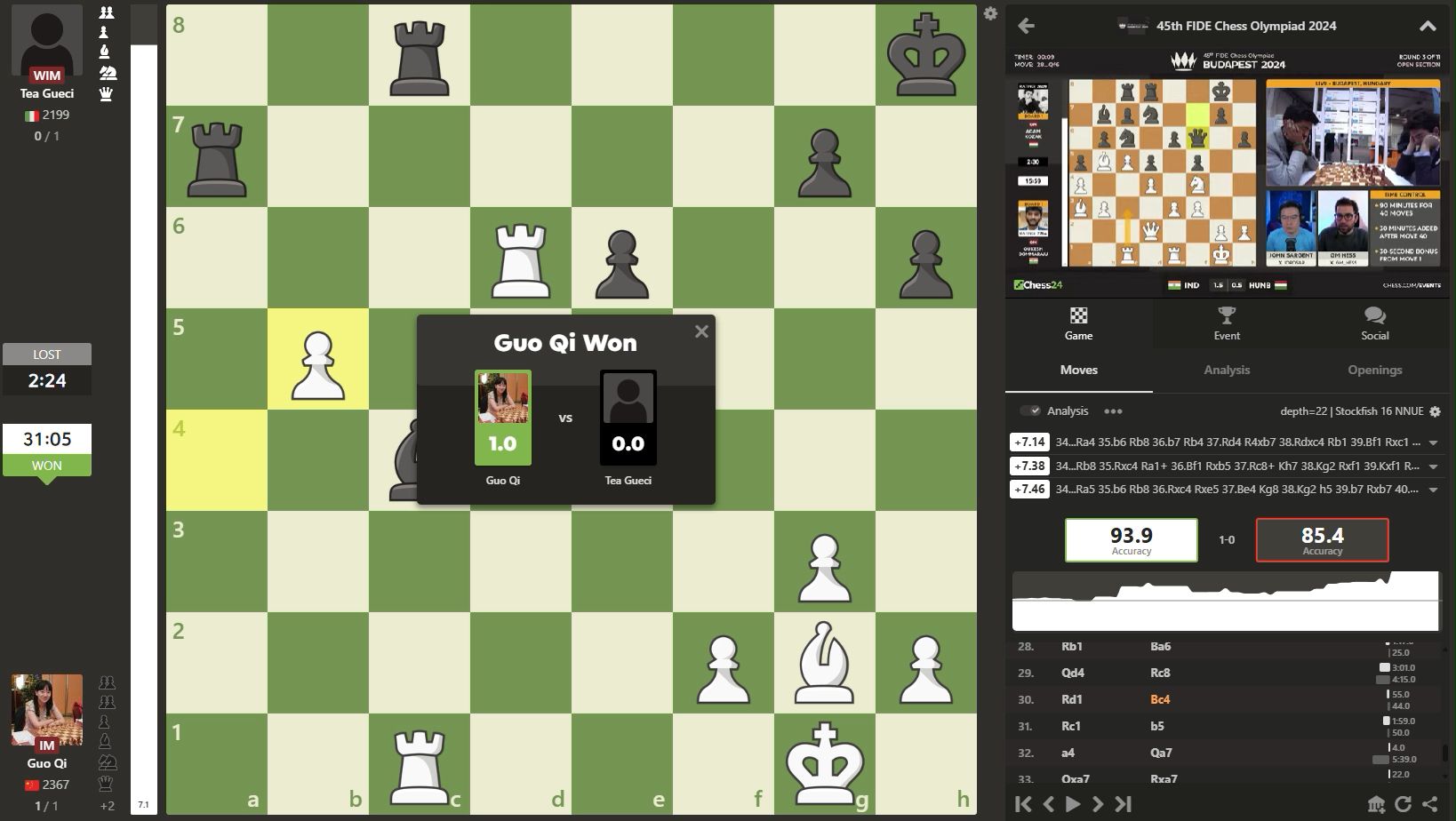Select the +7.14 evaluation badge
The image size is (1456, 821).
[1029, 442]
